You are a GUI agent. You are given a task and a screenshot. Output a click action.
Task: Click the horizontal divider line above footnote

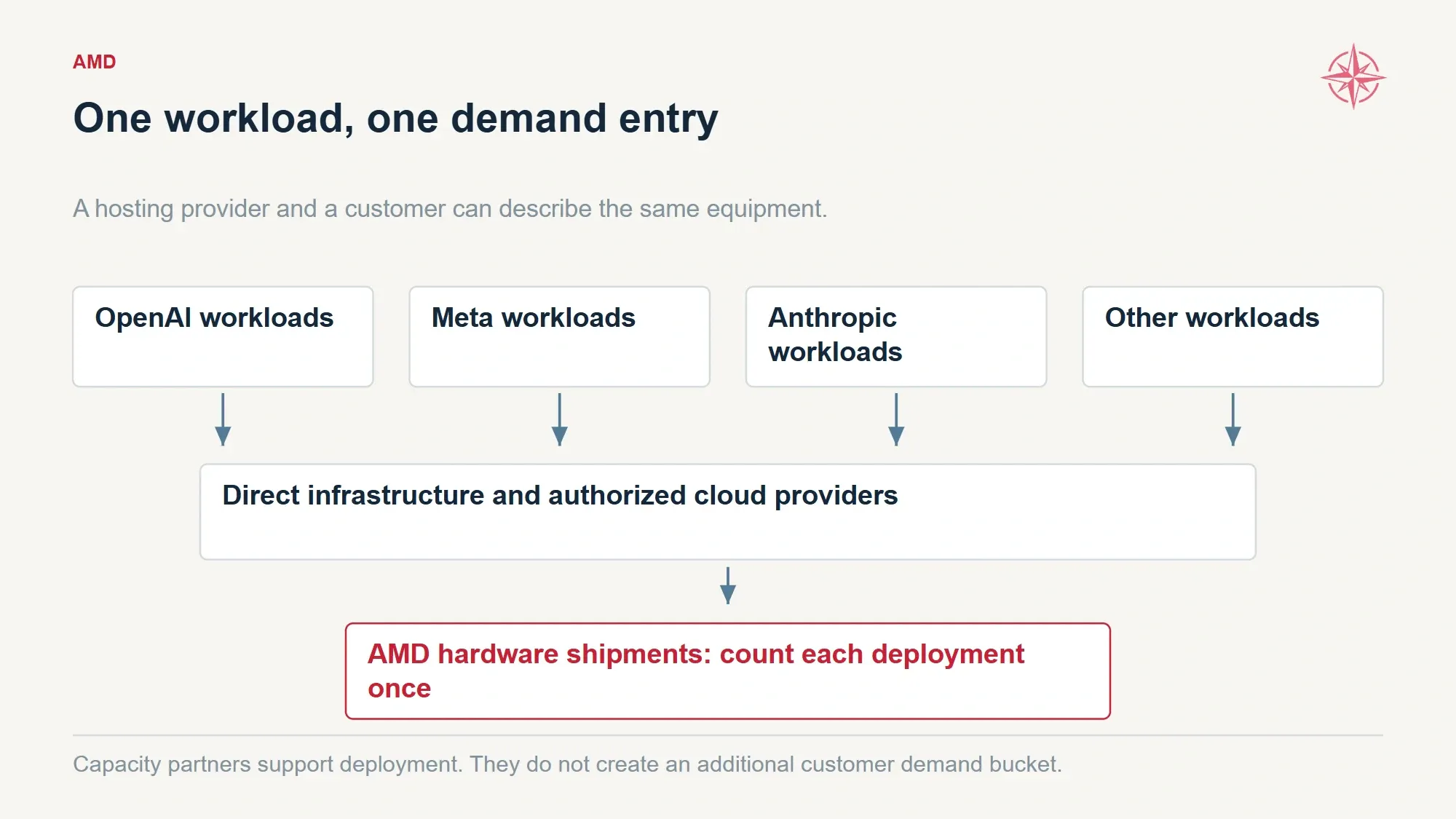[728, 735]
